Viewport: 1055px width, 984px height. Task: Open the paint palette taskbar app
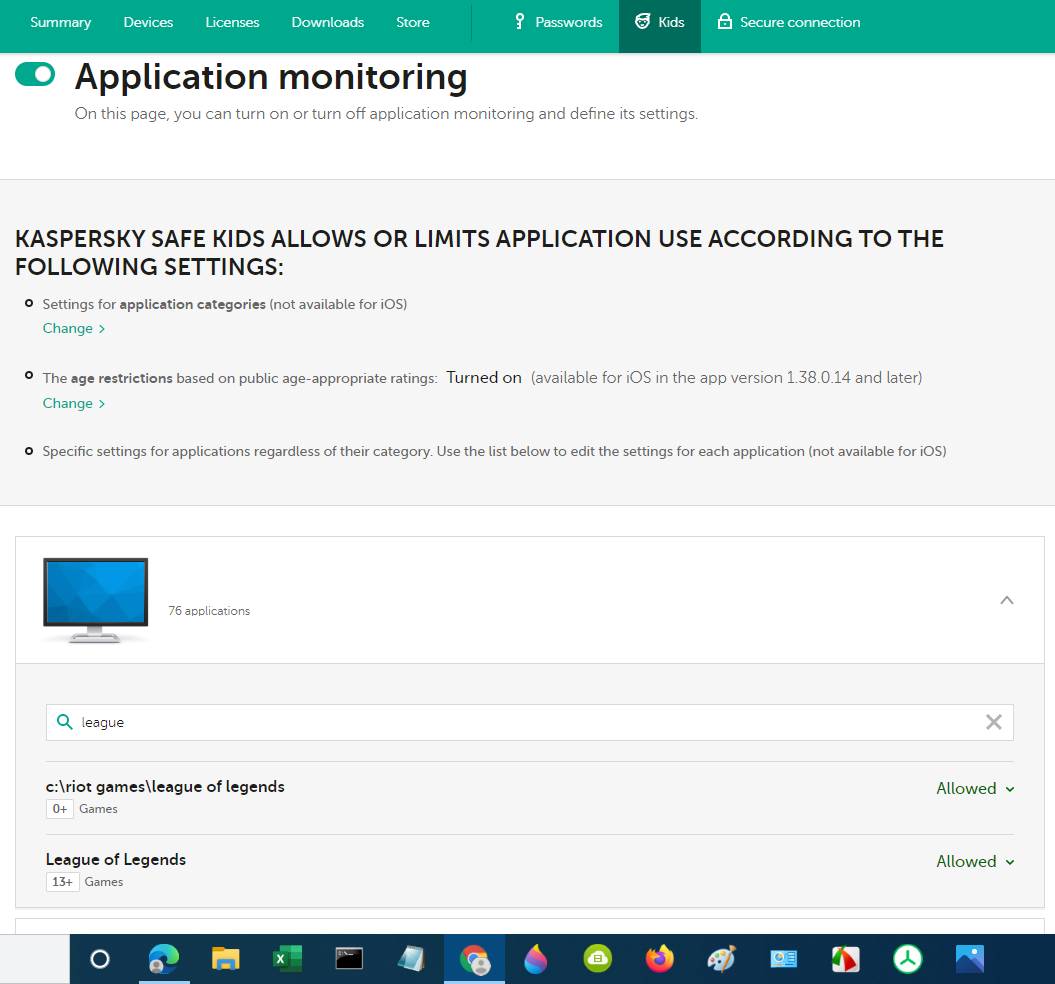pyautogui.click(x=721, y=959)
